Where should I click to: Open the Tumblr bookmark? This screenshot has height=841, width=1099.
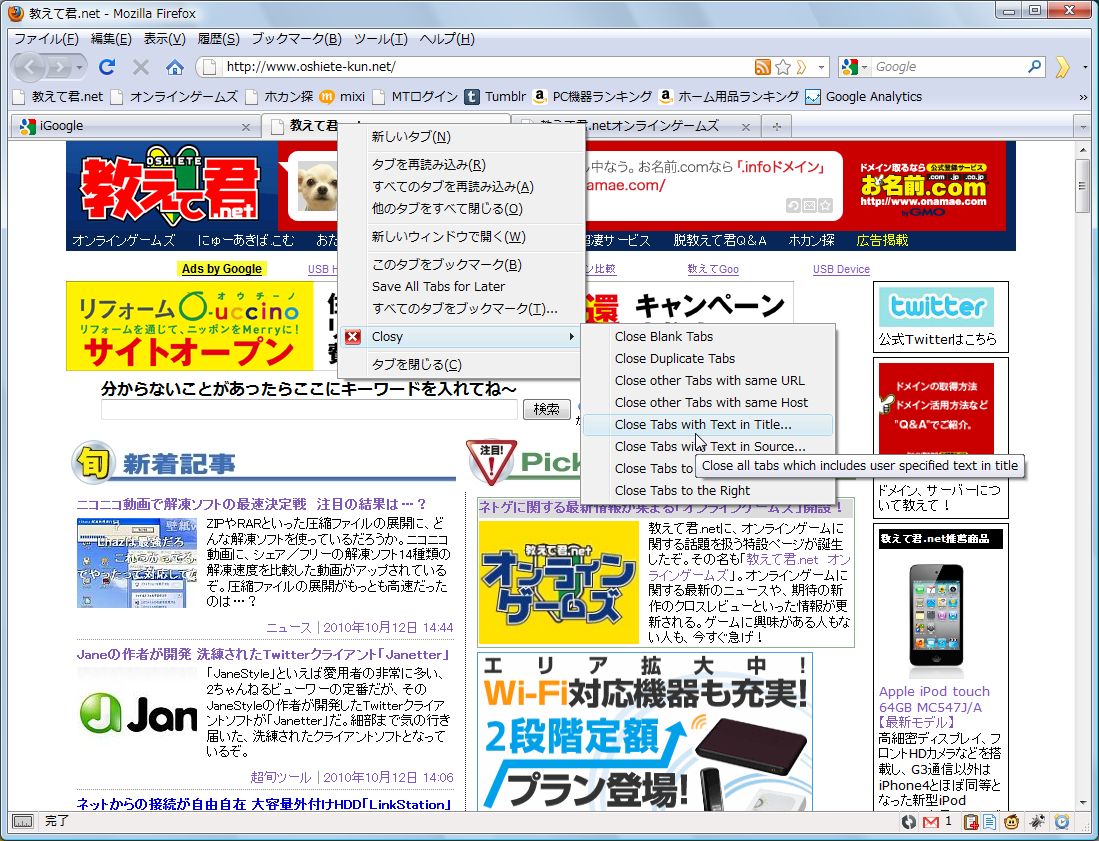[x=496, y=97]
